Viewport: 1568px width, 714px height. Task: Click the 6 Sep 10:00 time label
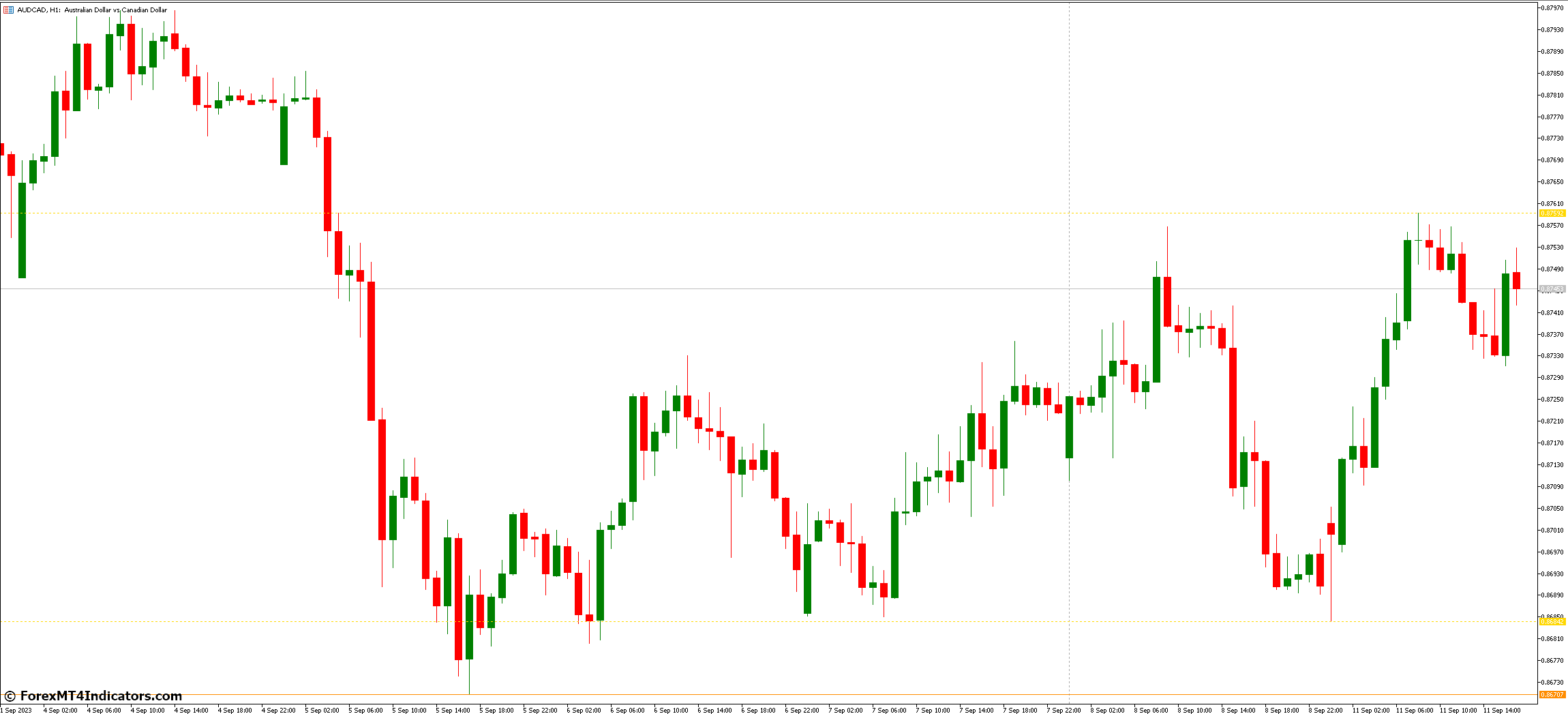[x=671, y=710]
